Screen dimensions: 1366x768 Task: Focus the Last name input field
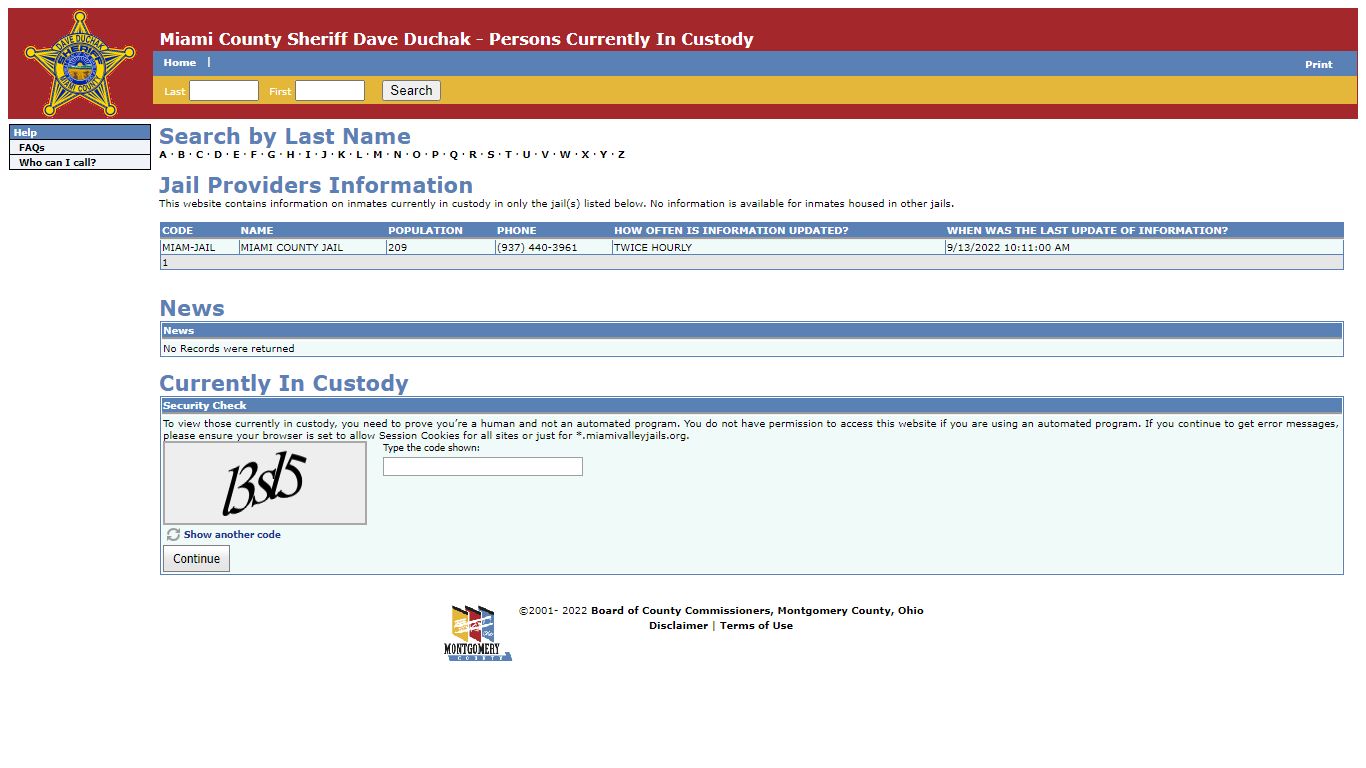(224, 91)
